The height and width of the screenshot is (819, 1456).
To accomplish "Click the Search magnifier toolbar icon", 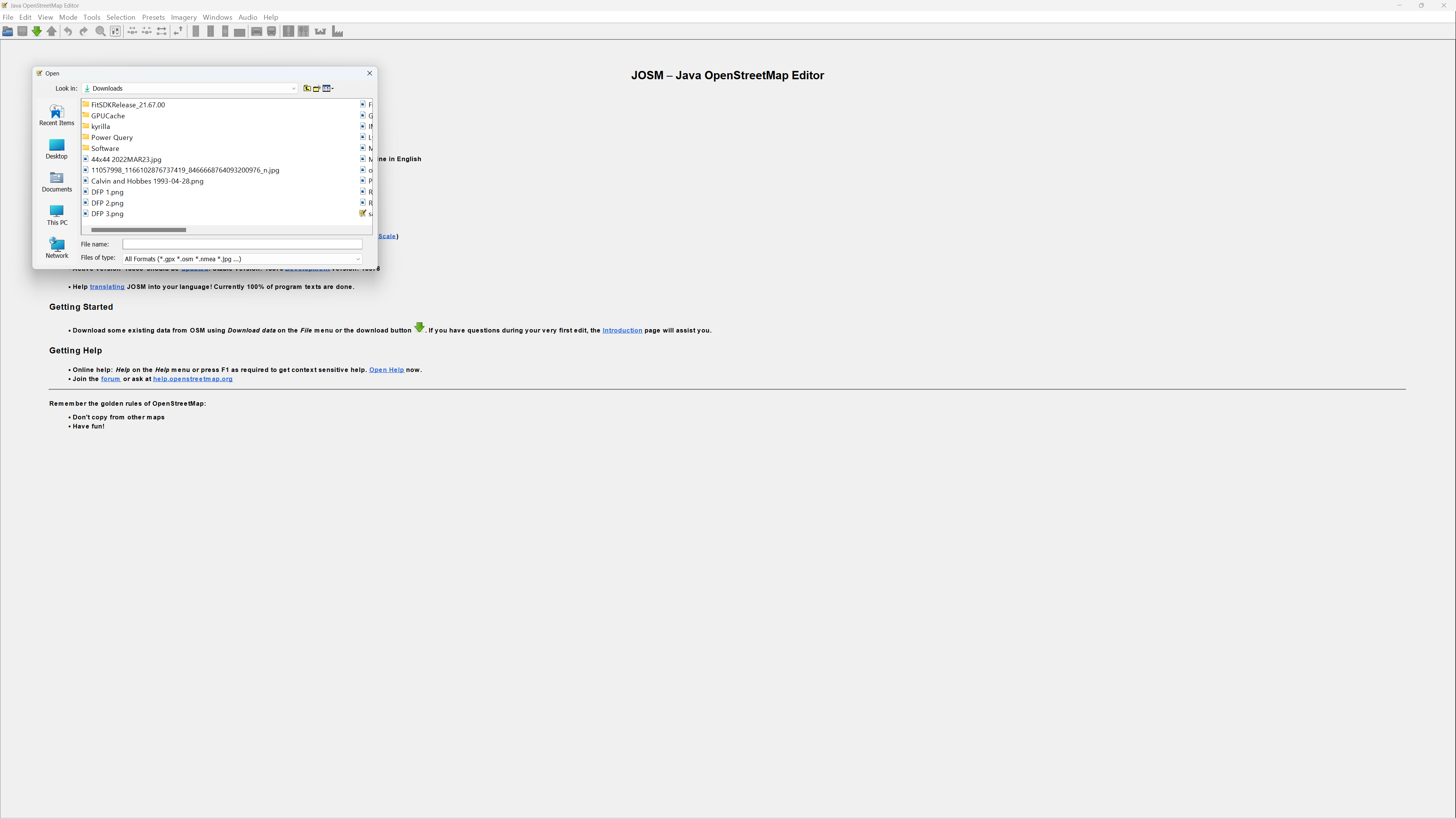I will pyautogui.click(x=100, y=31).
